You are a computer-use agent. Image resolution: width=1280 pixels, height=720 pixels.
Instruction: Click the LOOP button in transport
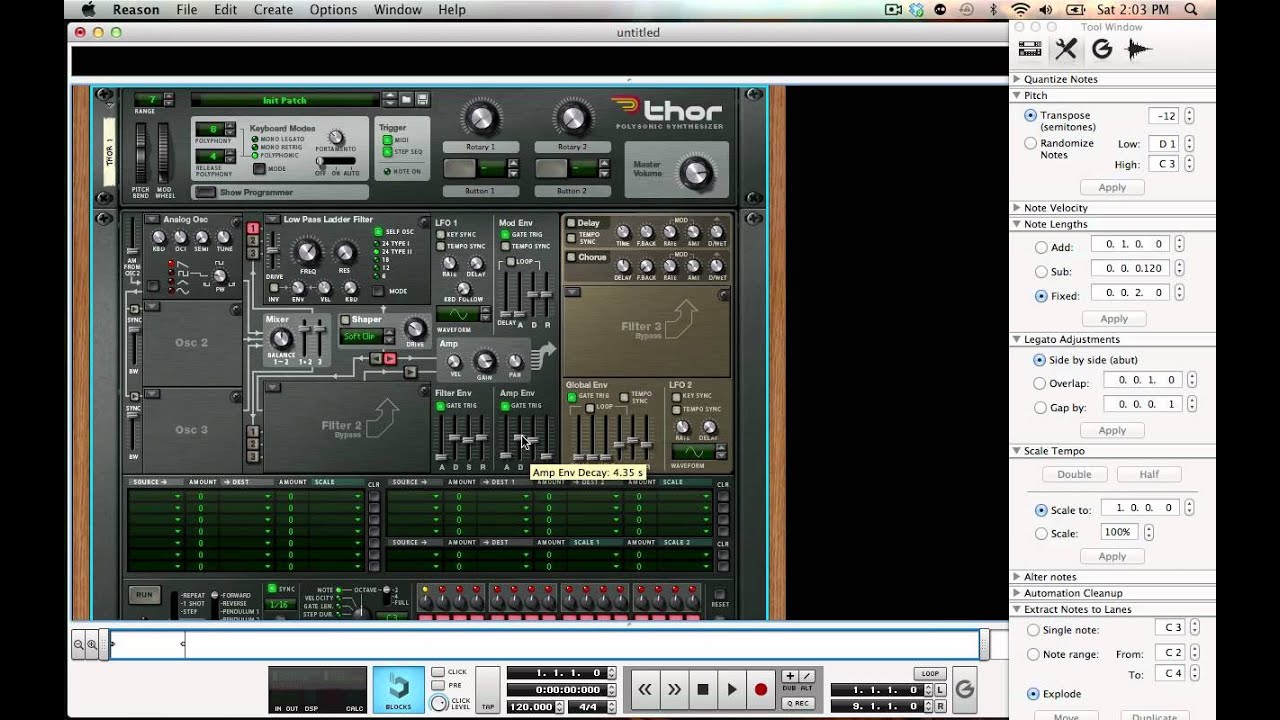(x=930, y=674)
